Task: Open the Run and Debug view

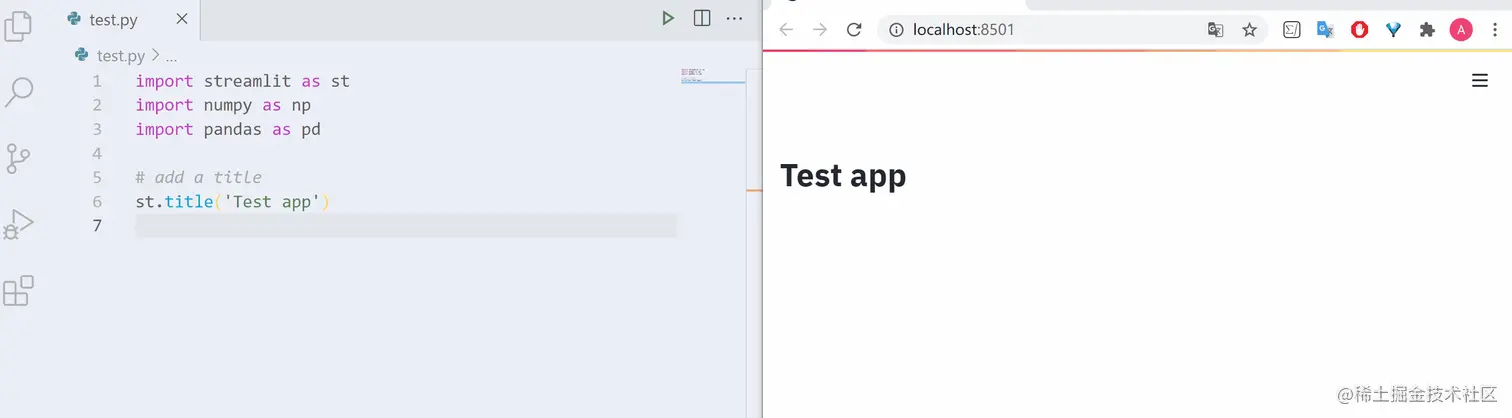Action: (18, 225)
